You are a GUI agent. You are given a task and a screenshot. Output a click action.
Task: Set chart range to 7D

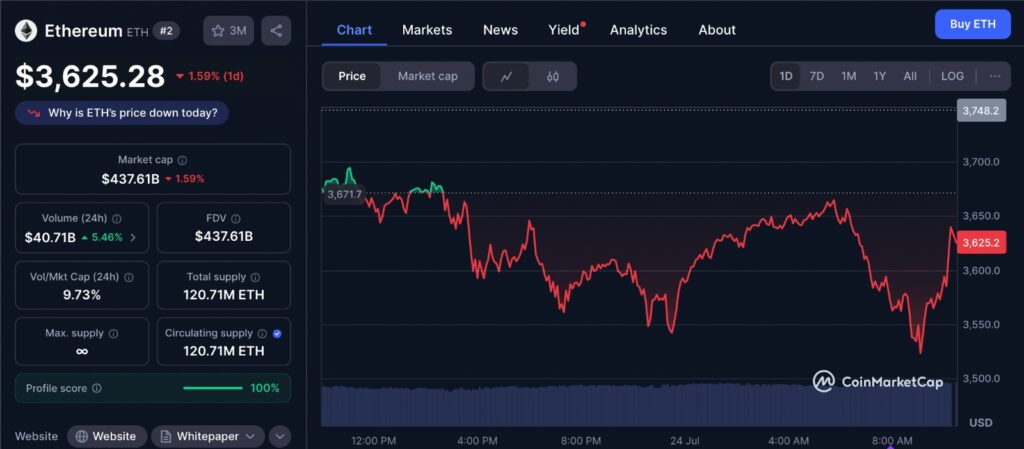click(x=816, y=76)
